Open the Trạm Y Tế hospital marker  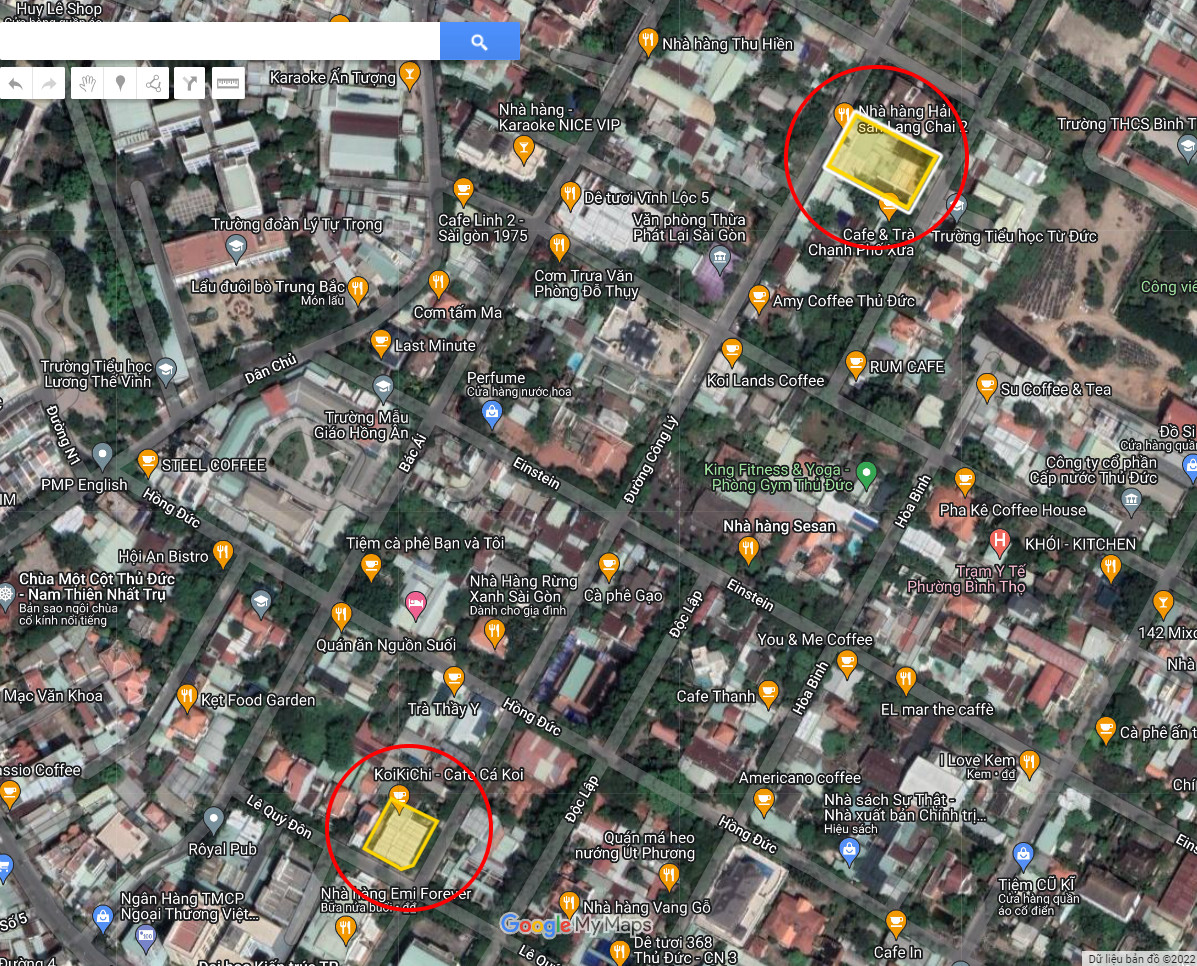[x=998, y=544]
